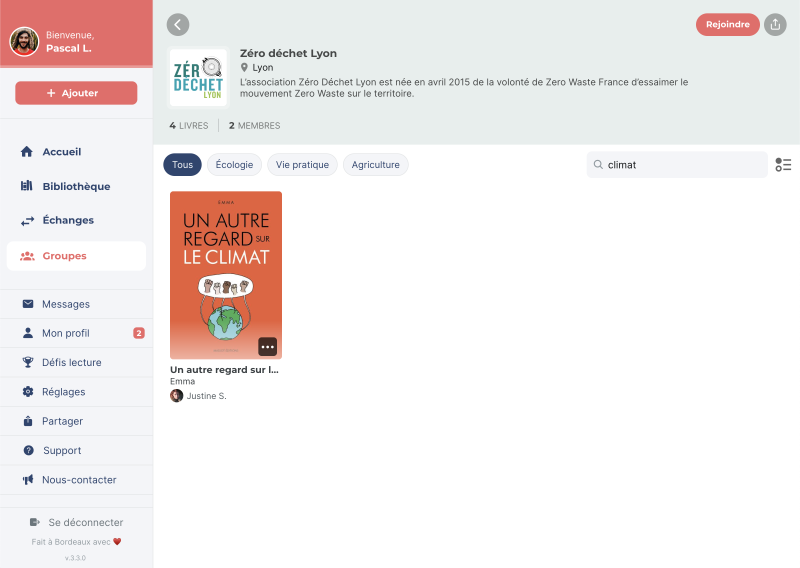Filter books by Vie pratique
The width and height of the screenshot is (800, 568).
click(x=302, y=165)
